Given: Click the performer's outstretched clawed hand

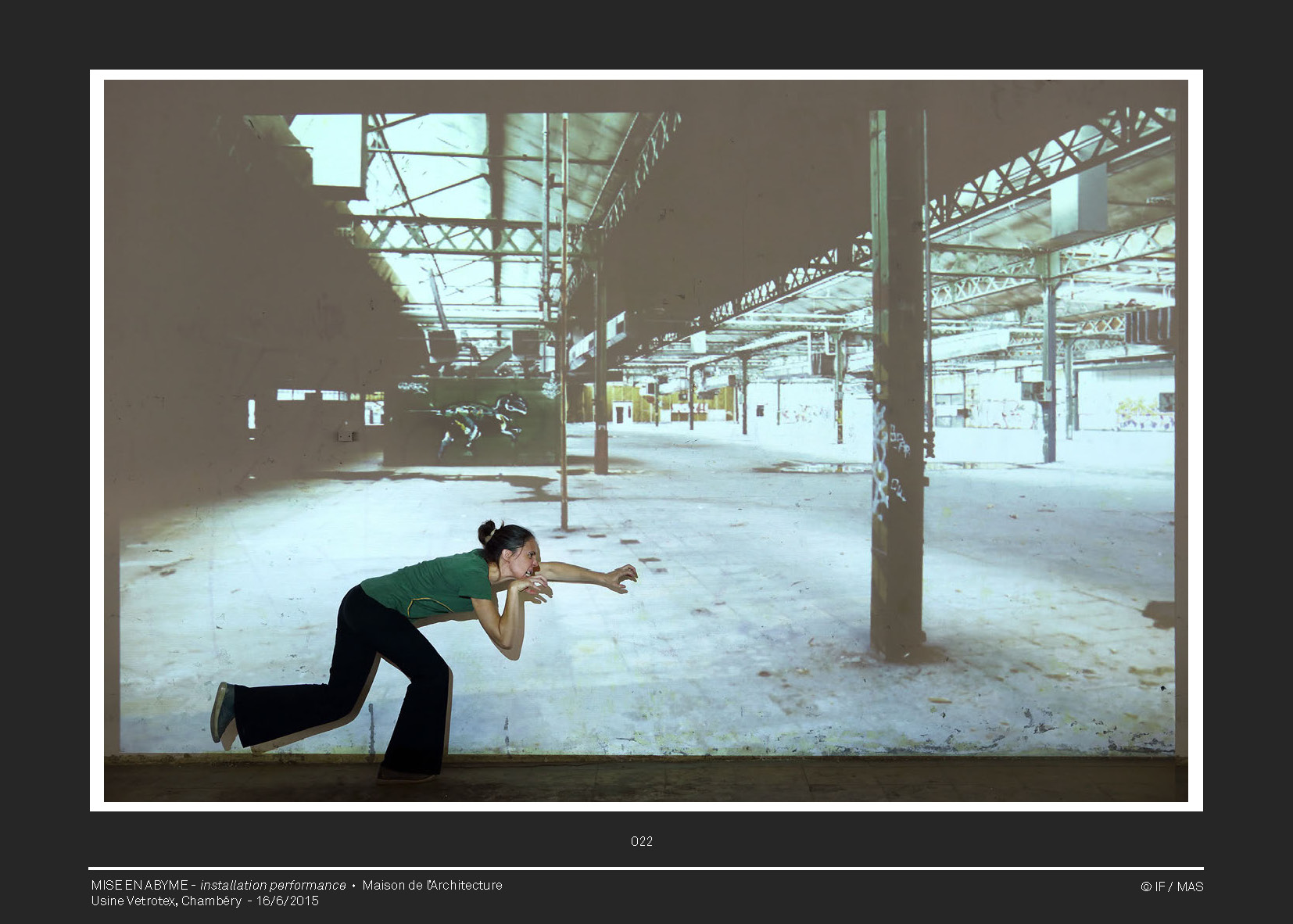Looking at the screenshot, I should coord(621,578).
